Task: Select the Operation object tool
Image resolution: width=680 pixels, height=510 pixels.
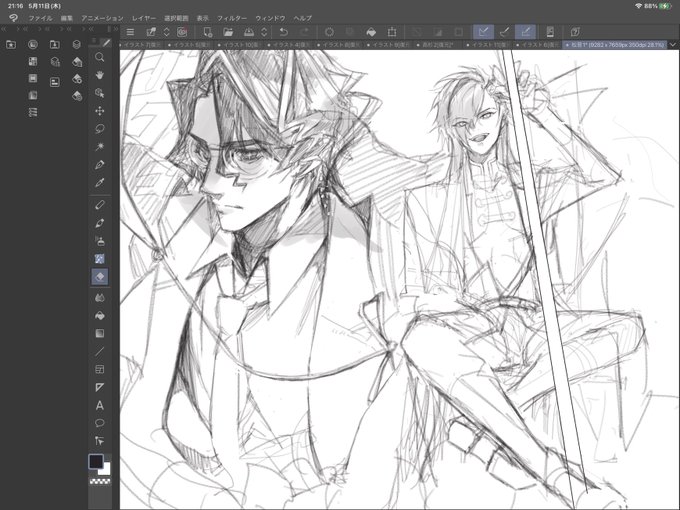Action: tap(100, 93)
